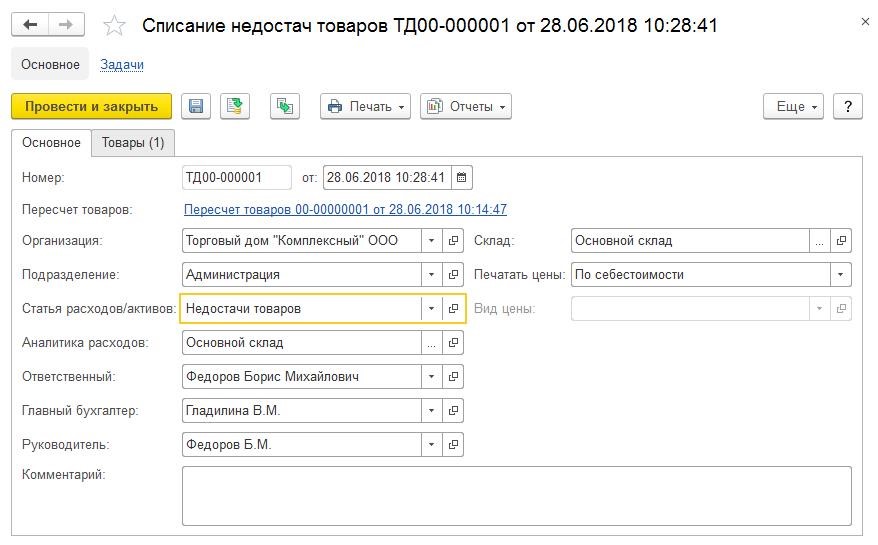
Task: Click the help question mark button
Action: (848, 106)
